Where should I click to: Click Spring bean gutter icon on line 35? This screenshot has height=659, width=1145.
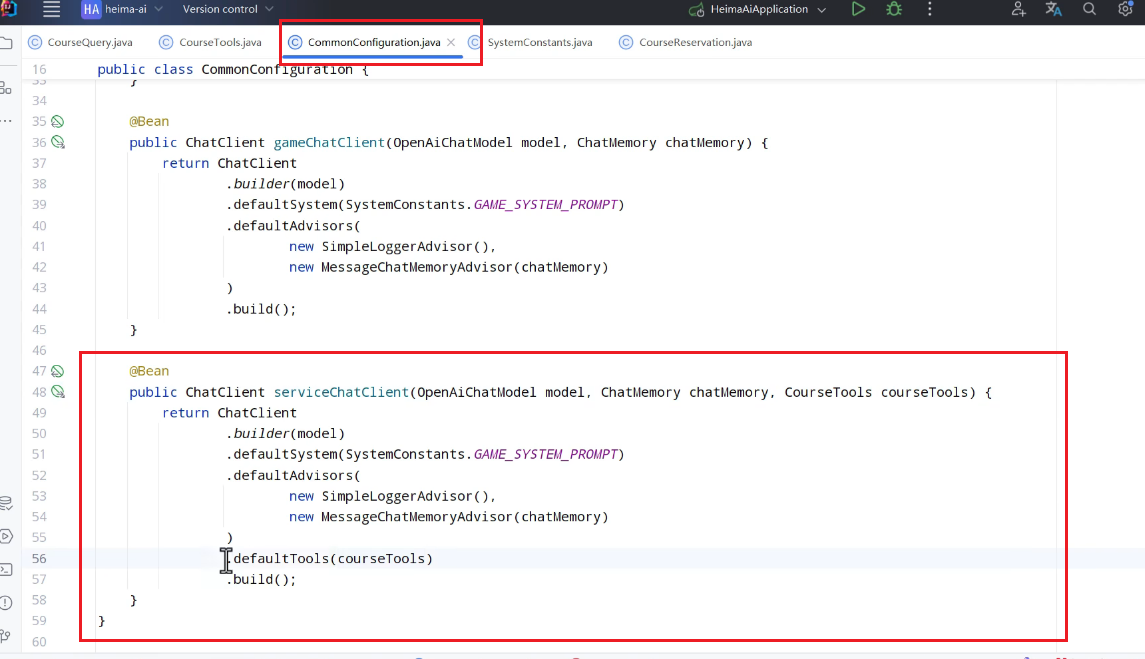coord(57,121)
